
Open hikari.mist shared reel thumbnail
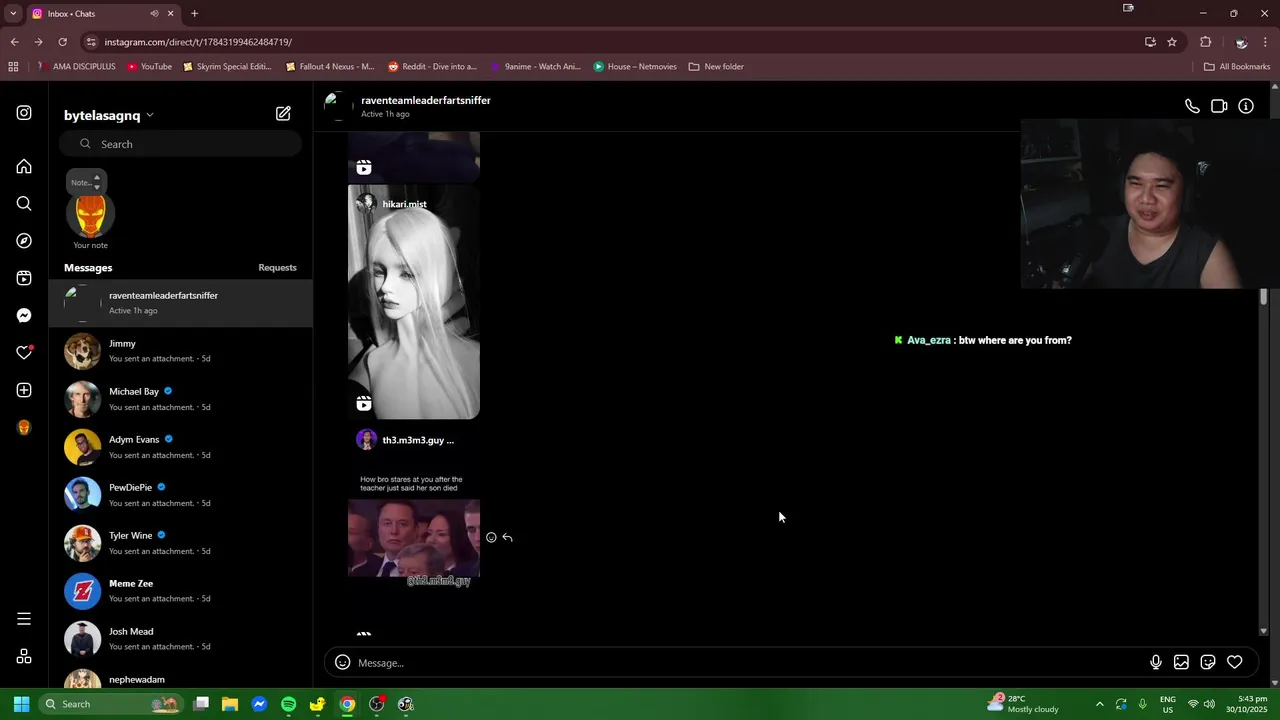point(414,302)
